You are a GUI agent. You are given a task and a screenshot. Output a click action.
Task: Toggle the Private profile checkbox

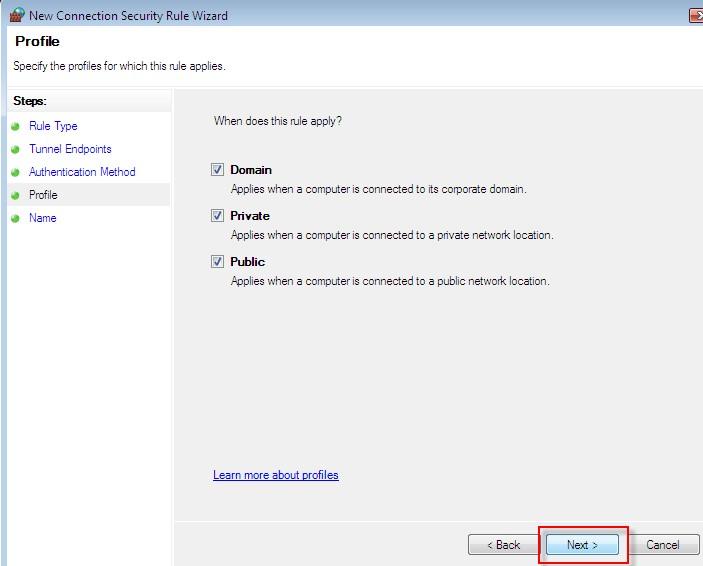pyautogui.click(x=217, y=216)
